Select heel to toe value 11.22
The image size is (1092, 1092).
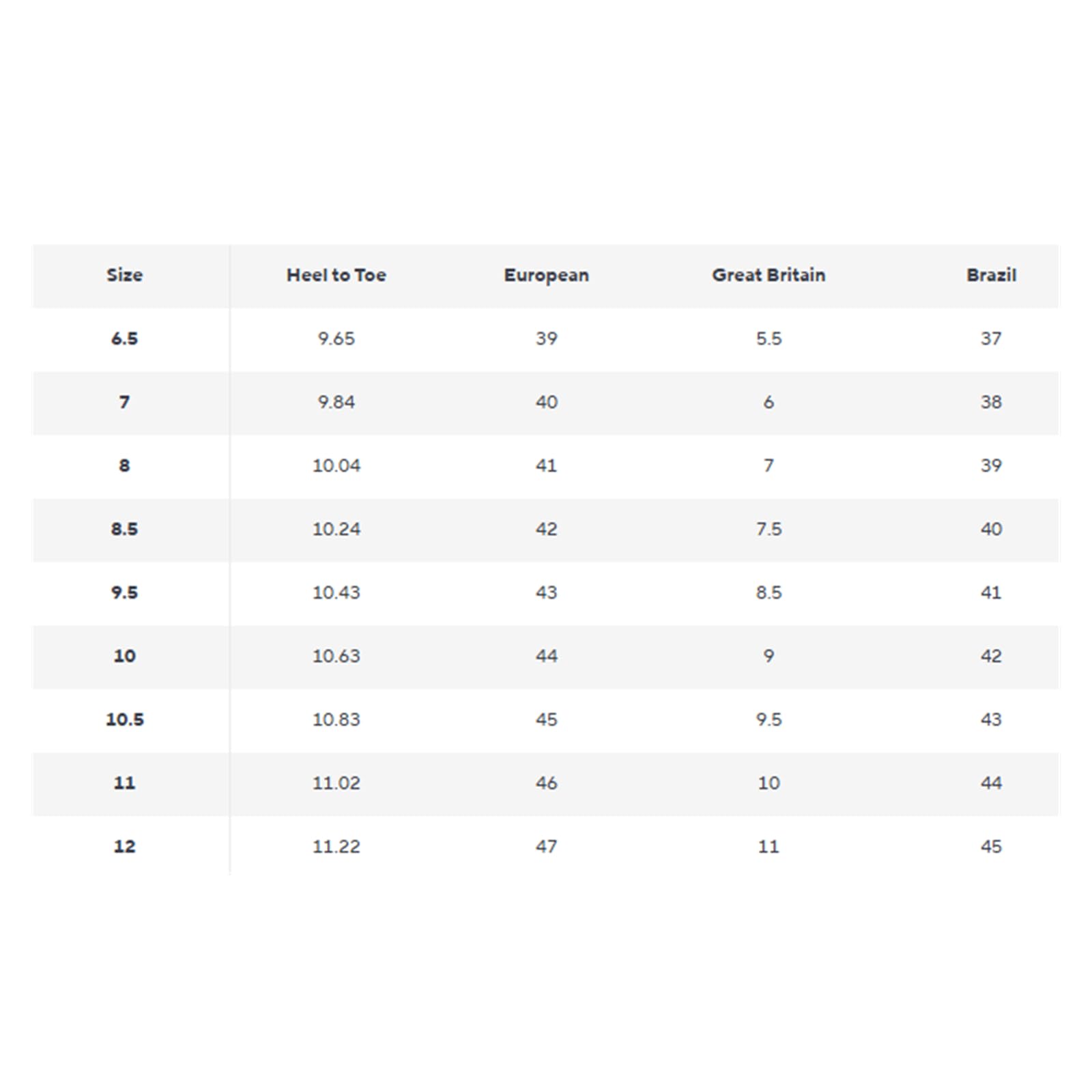pos(336,846)
